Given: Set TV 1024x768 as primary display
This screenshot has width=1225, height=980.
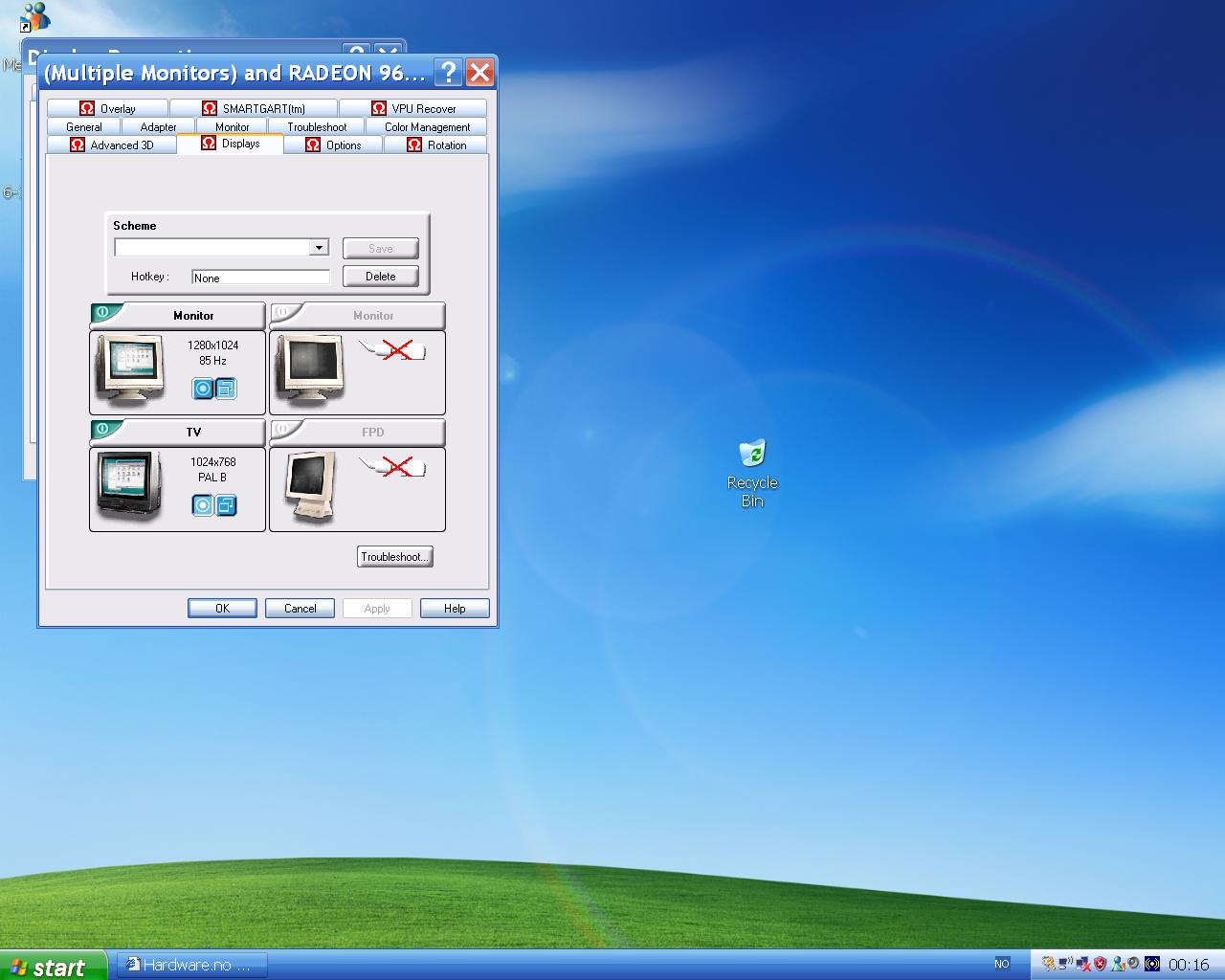Looking at the screenshot, I should coord(203,505).
